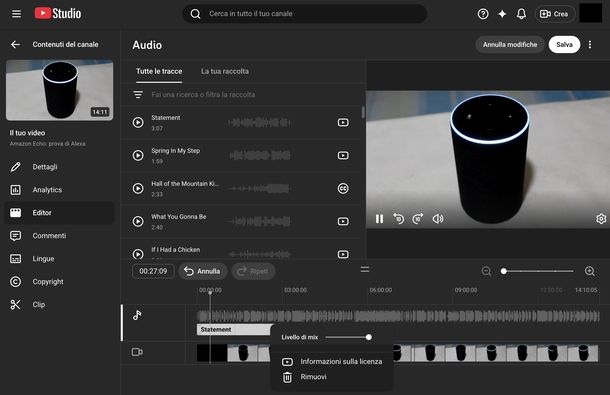Open the help question mark icon

click(483, 14)
